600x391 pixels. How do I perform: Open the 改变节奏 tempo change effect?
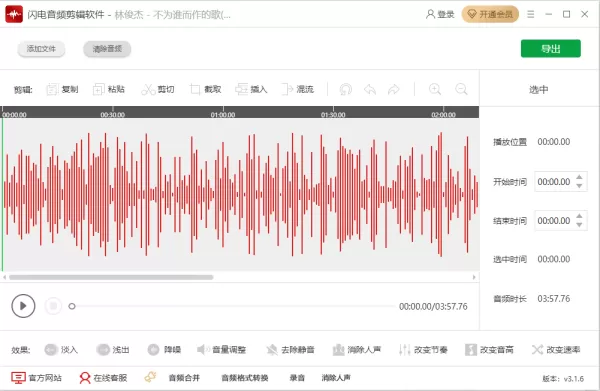423,350
